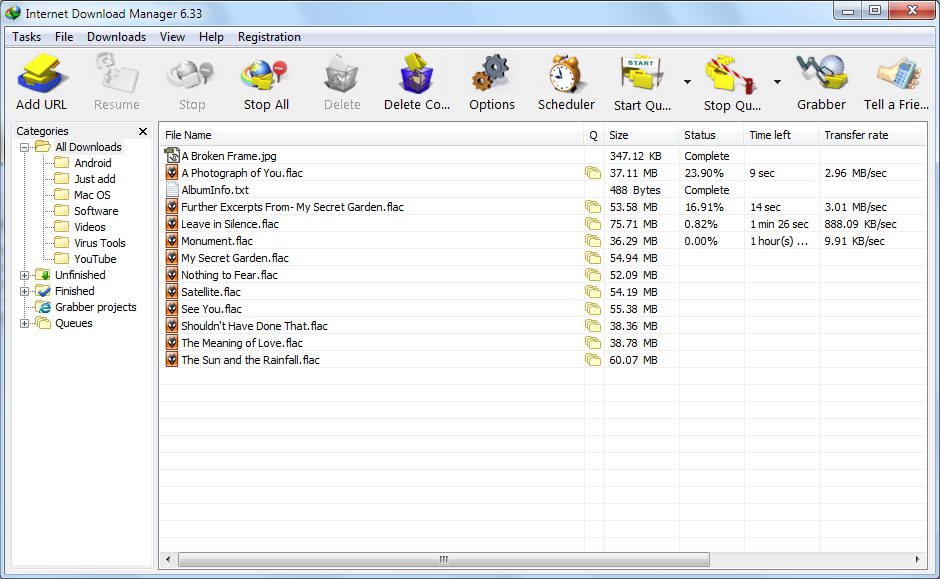Open the View menu
Viewport: 940px width, 579px height.
point(173,37)
